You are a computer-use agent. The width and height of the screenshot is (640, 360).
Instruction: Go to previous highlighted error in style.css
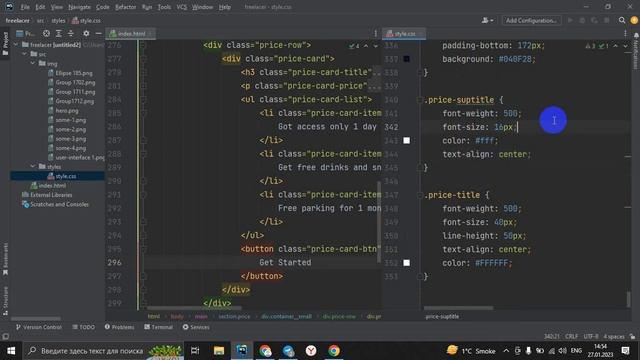(x=616, y=46)
